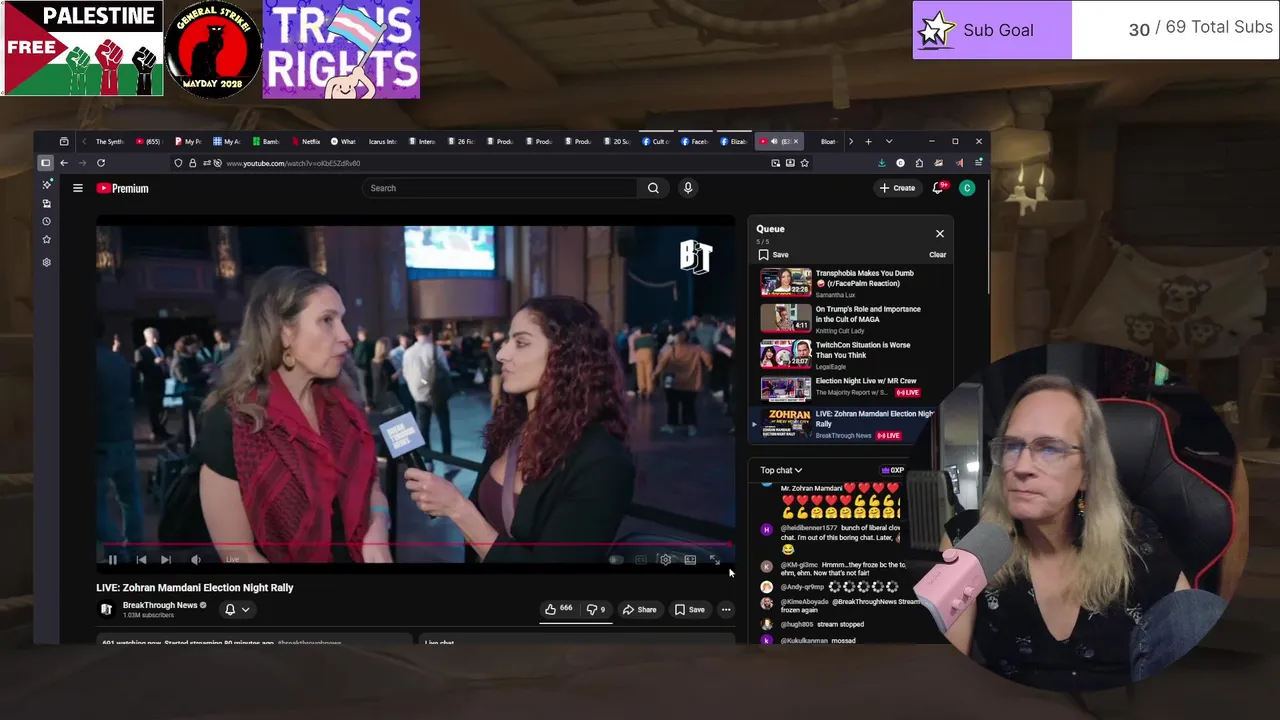Open more actions three-dot menu below video

coord(726,609)
